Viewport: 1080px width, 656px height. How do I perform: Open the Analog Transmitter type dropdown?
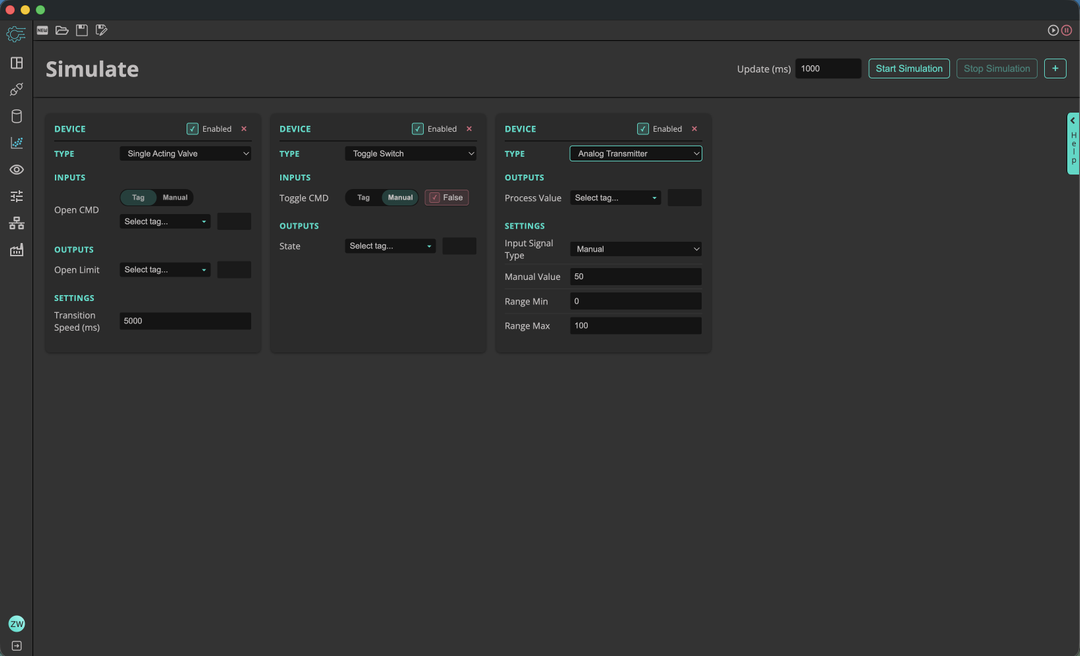pos(635,154)
